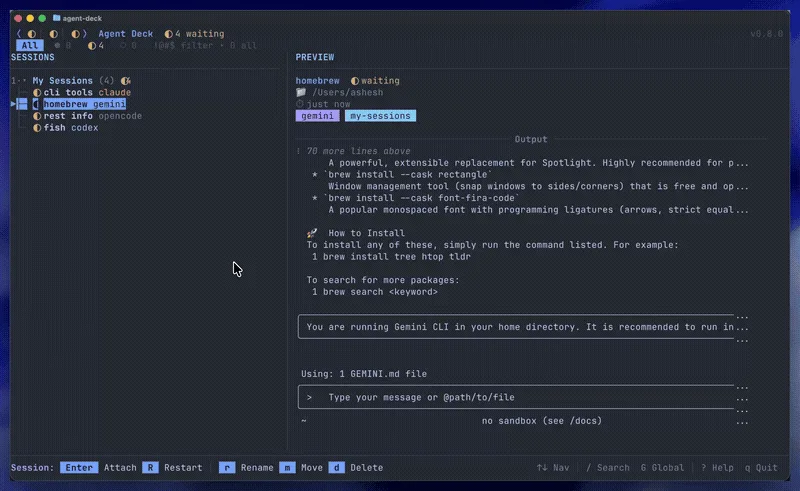The image size is (800, 491).
Task: Click the Restart label in footer
Action: (x=183, y=468)
